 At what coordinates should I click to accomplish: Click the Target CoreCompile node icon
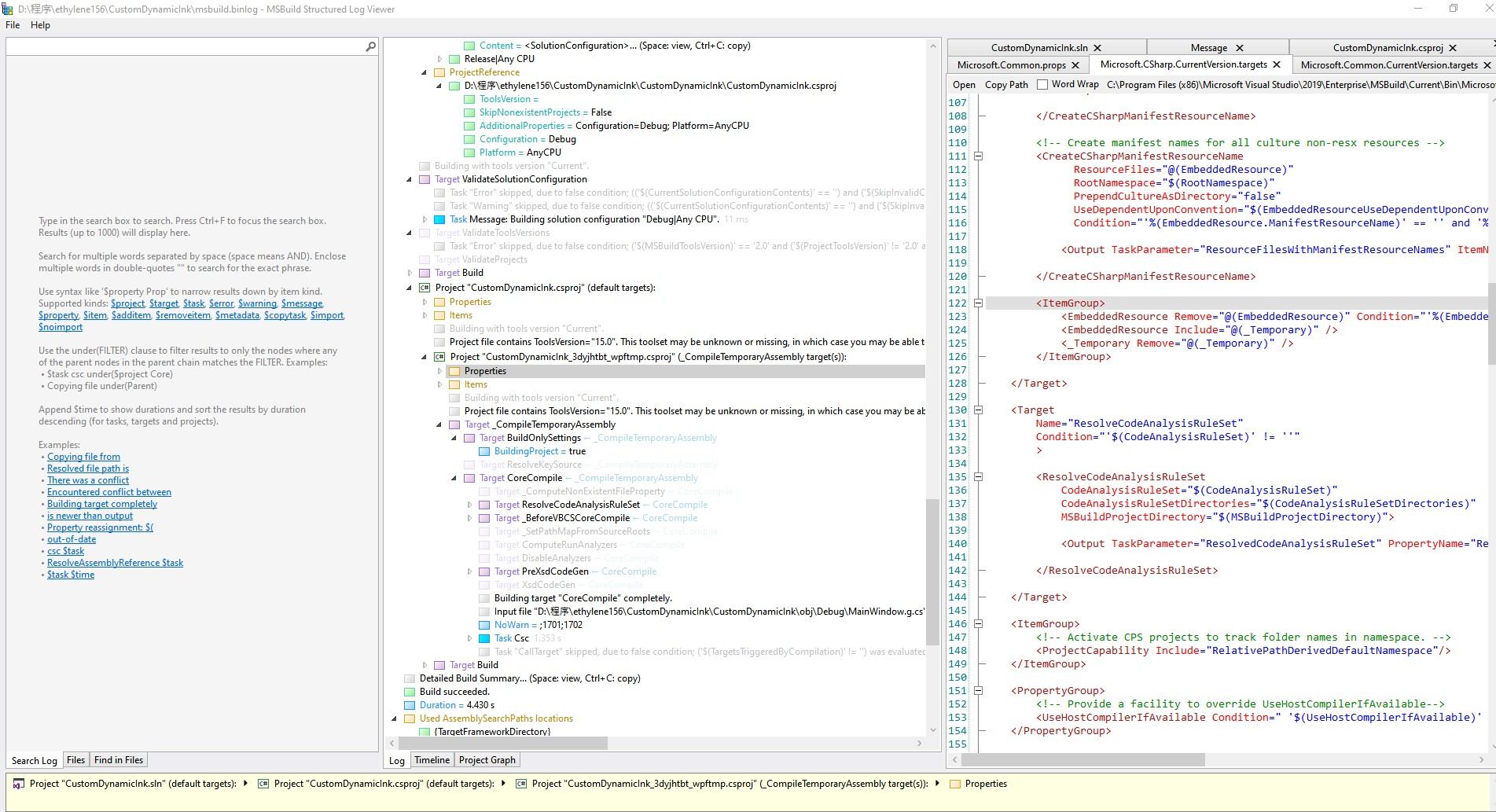(469, 478)
